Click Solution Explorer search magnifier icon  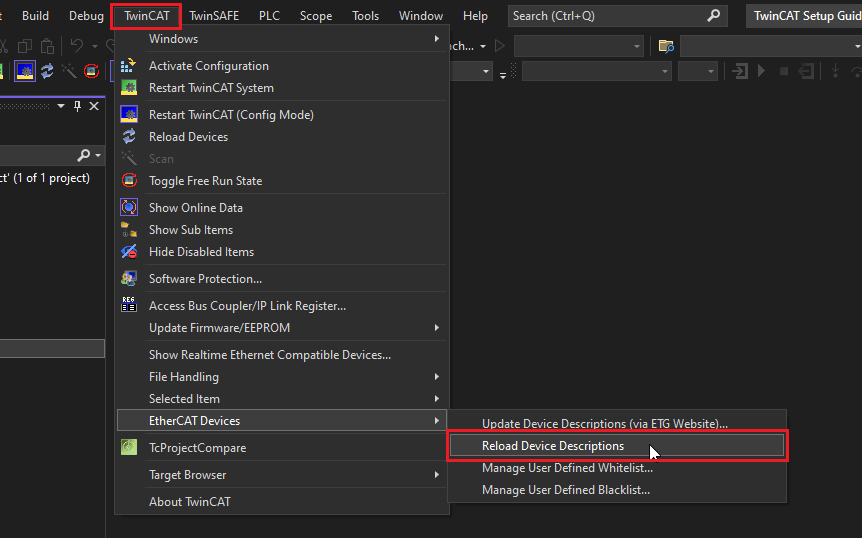tap(84, 156)
